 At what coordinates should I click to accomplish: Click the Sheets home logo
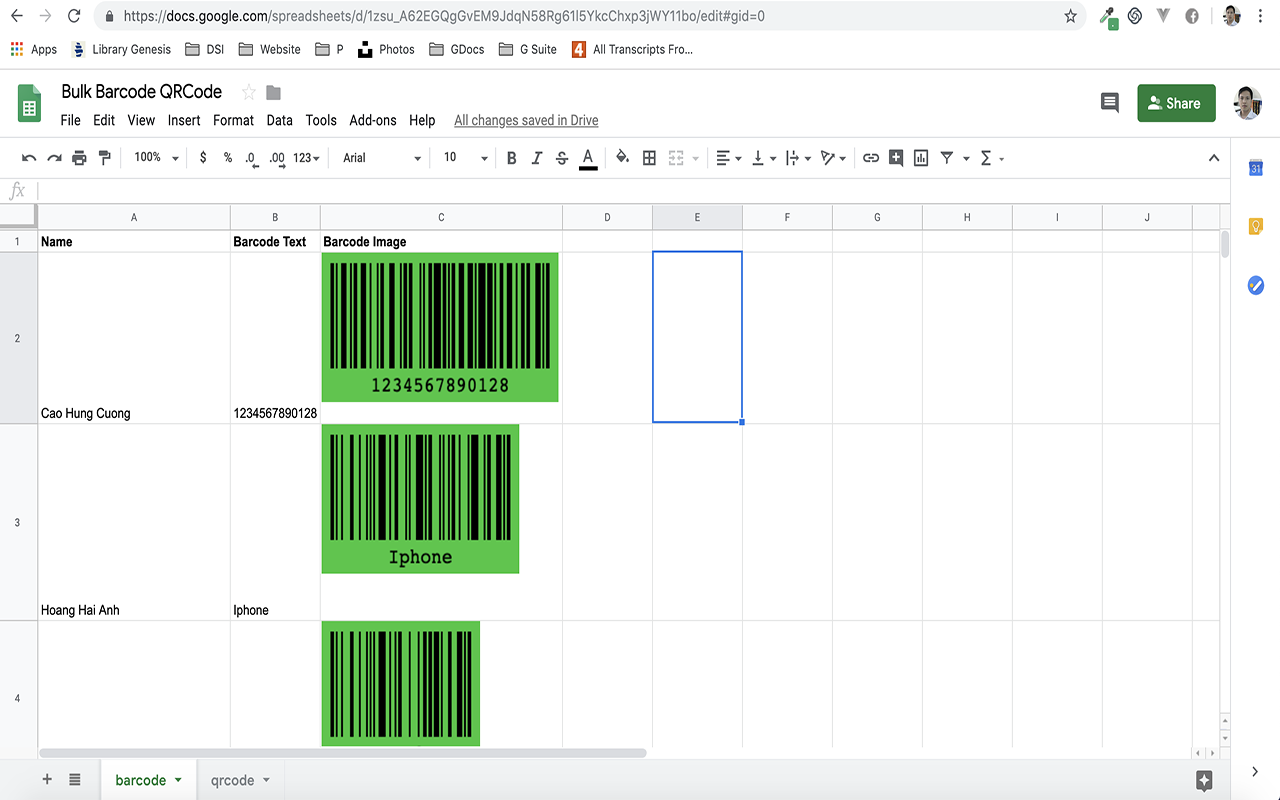pyautogui.click(x=29, y=103)
